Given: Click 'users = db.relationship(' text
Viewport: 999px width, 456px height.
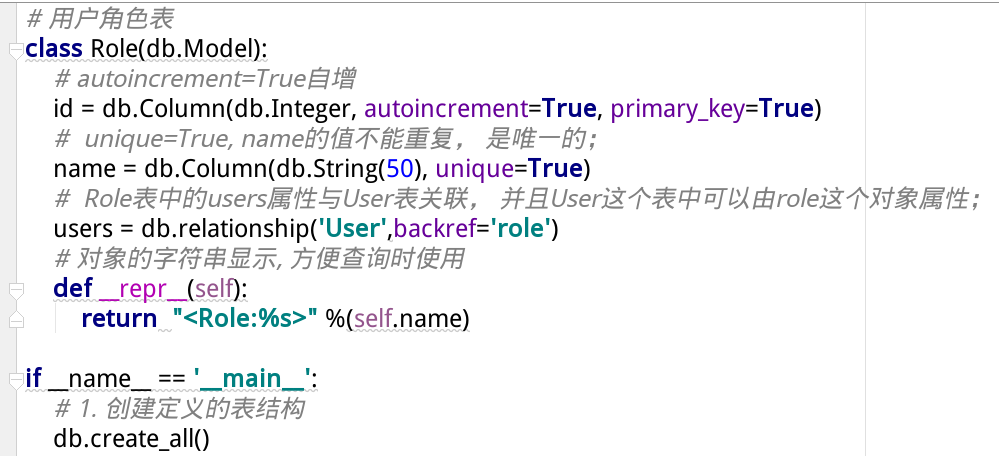Looking at the screenshot, I should 185,229.
